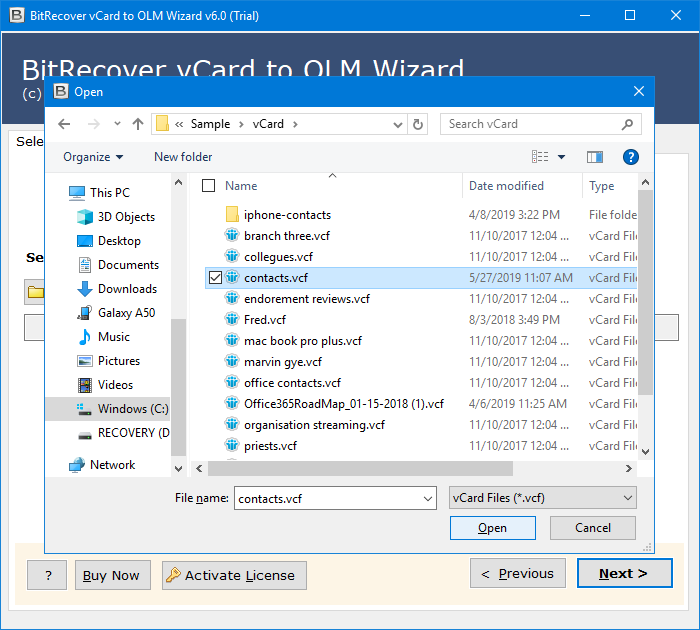Click Sample in the address breadcrumb
700x630 pixels.
coord(210,124)
